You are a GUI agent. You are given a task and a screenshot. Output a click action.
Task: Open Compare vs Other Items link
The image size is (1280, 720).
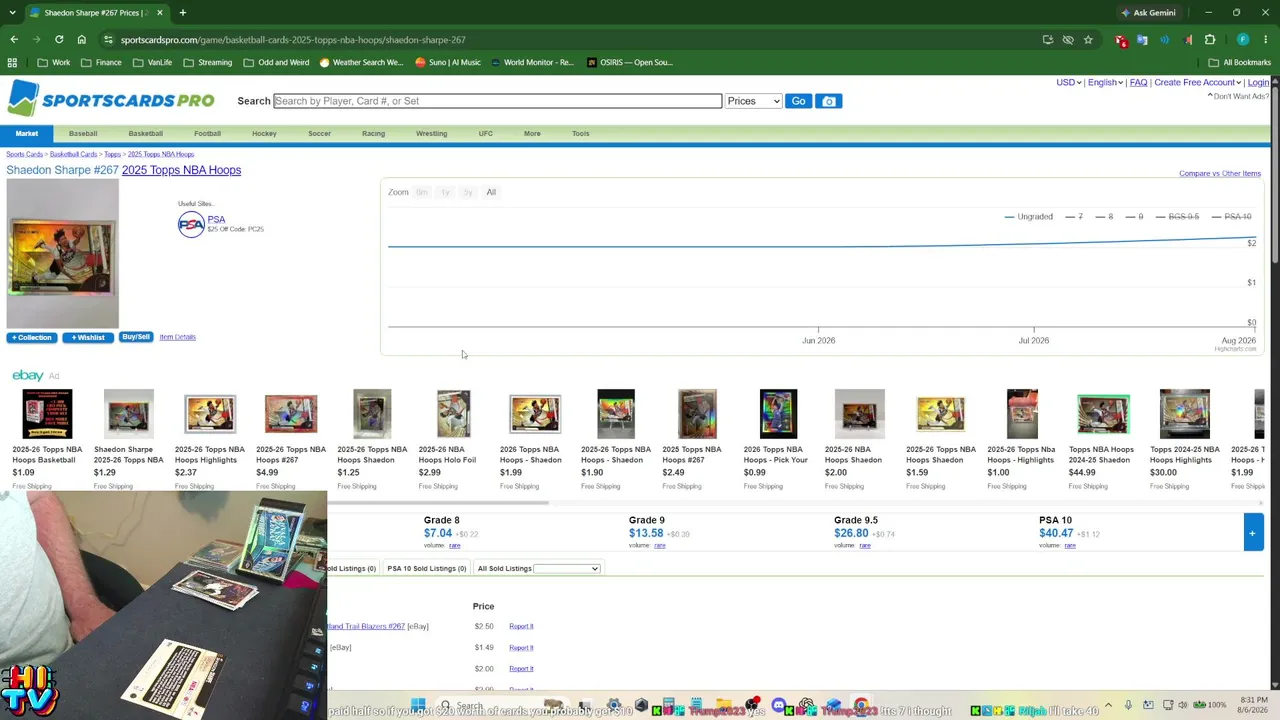(x=1220, y=173)
